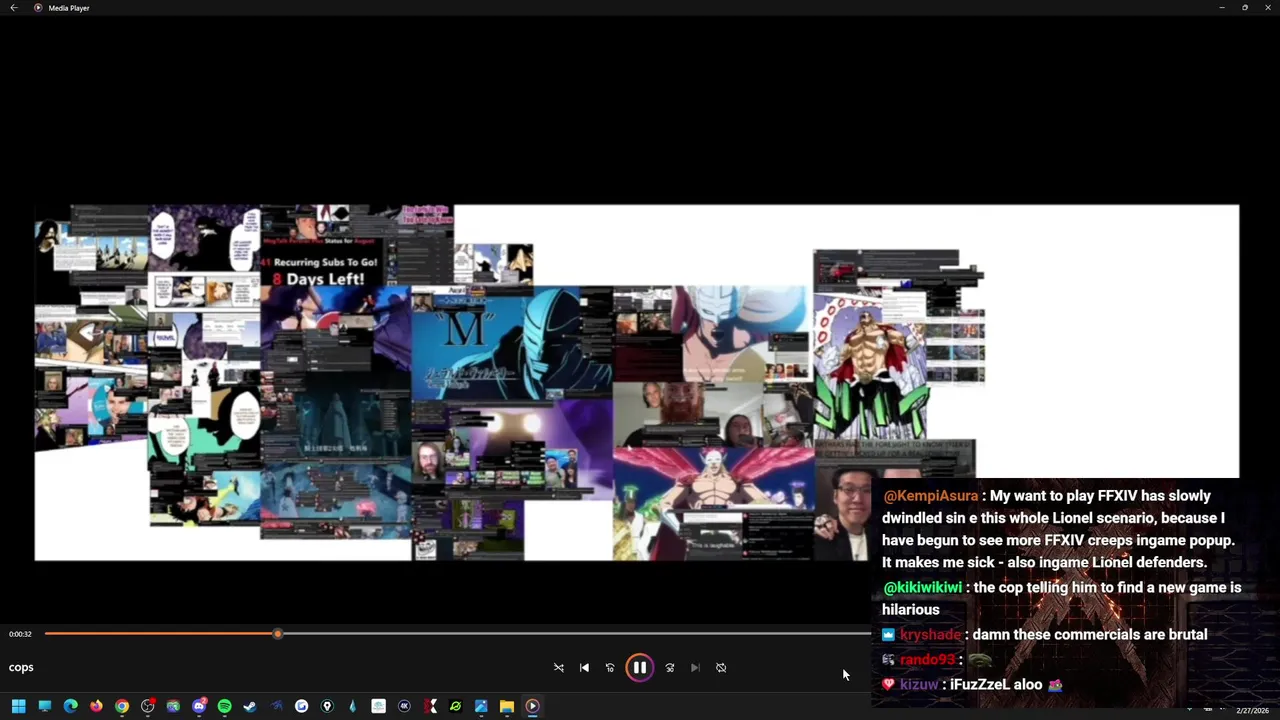Open the green screen app icon in taskbar
This screenshot has height=720, width=1280.
pos(173,706)
